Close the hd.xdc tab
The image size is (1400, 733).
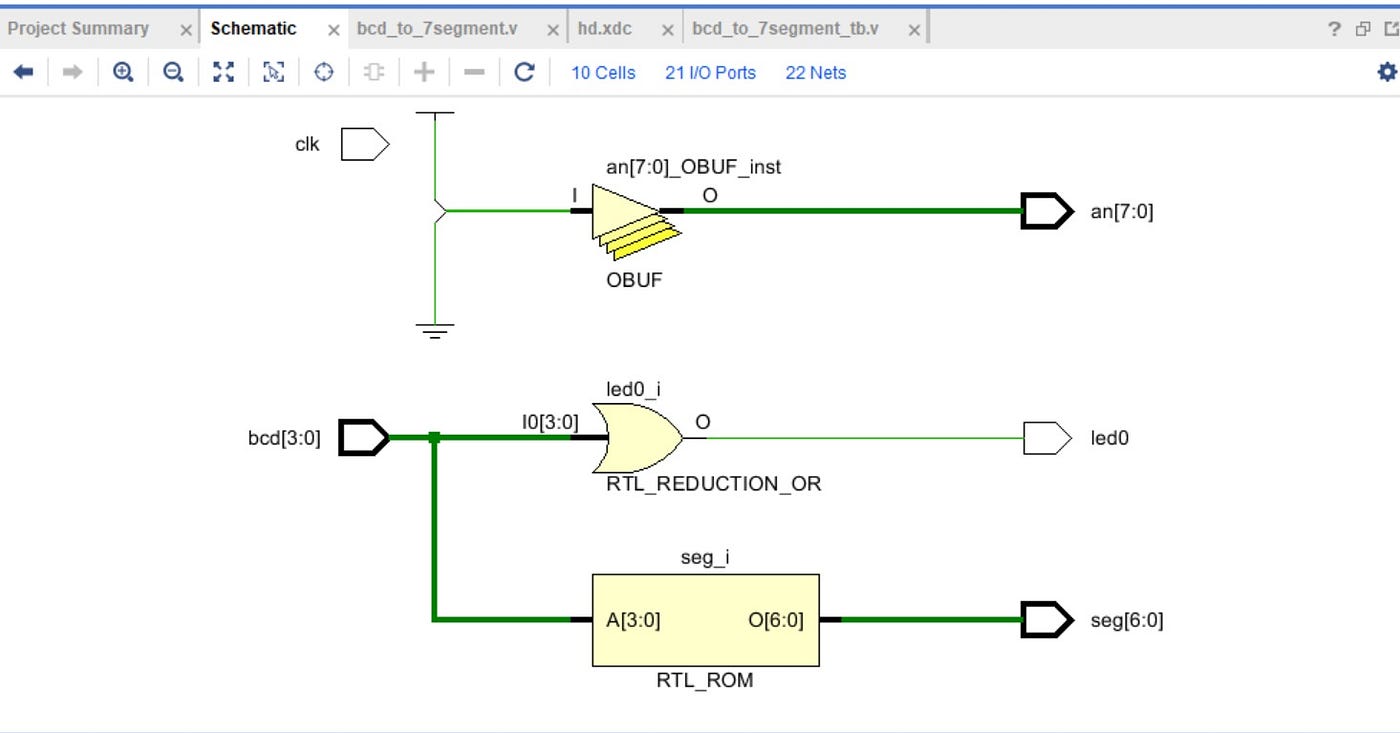[x=667, y=30]
